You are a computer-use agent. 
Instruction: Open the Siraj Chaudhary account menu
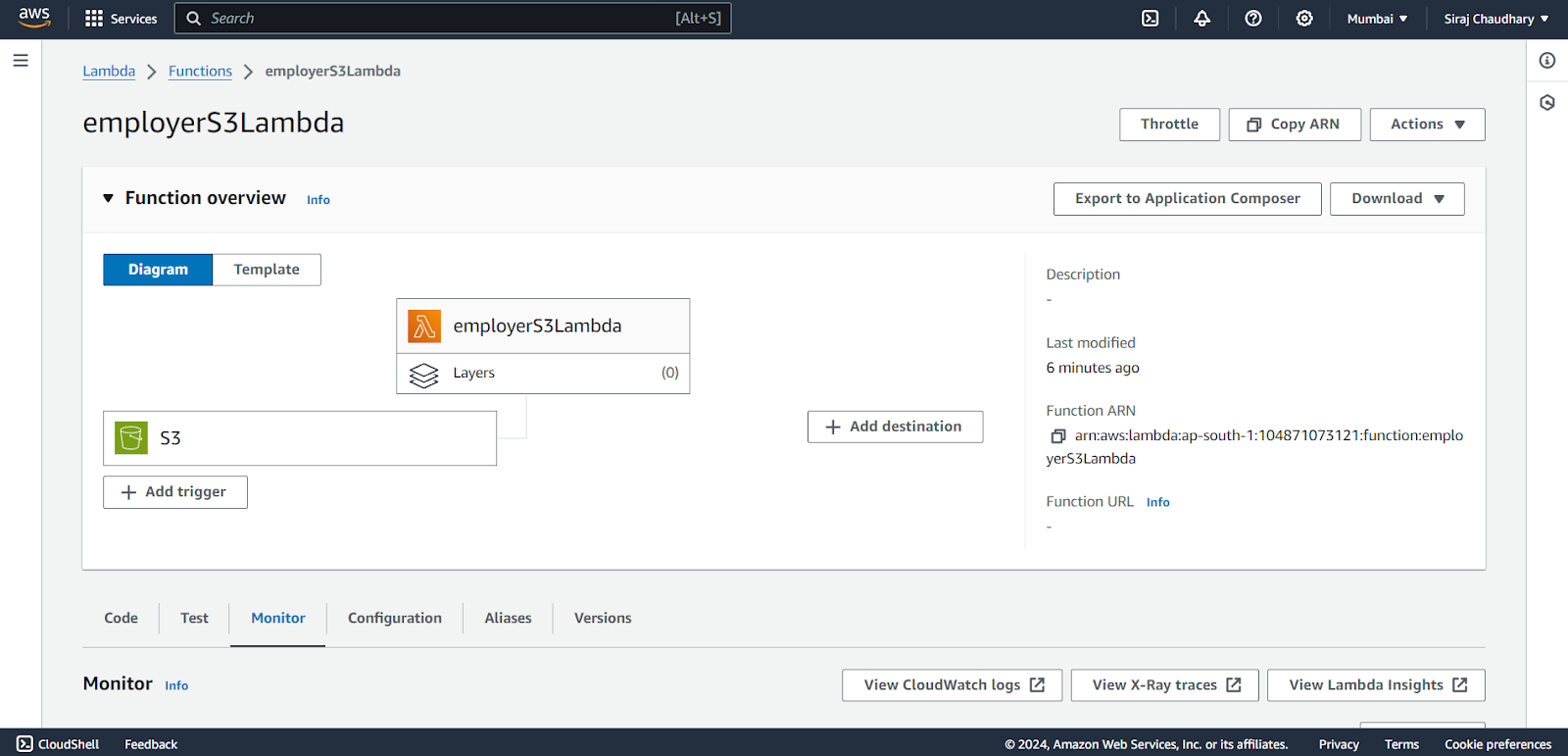[1495, 19]
